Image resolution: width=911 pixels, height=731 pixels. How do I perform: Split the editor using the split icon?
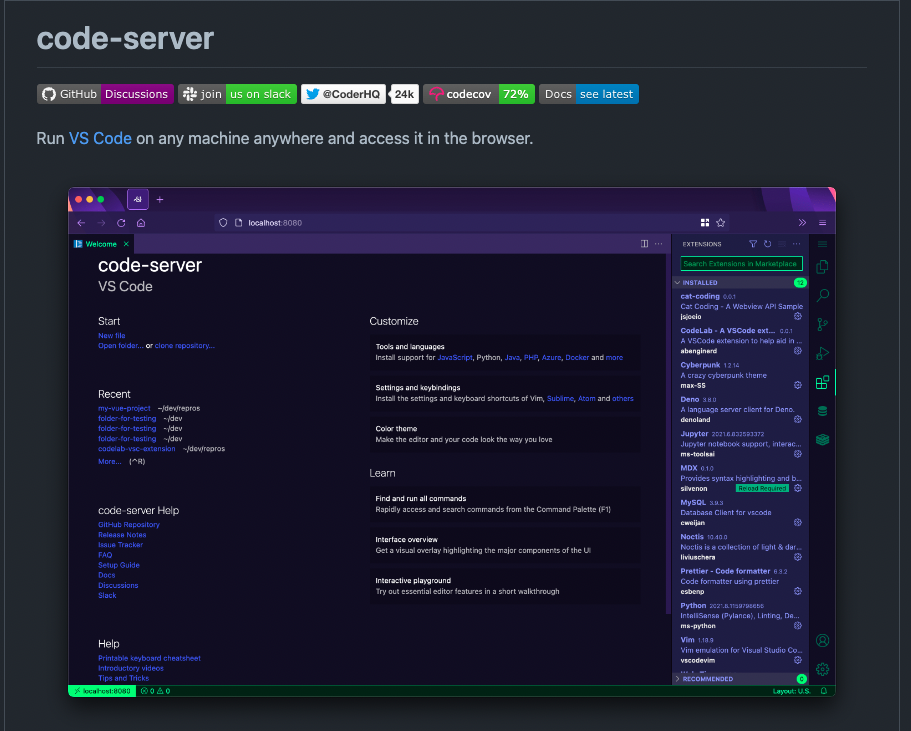[644, 244]
